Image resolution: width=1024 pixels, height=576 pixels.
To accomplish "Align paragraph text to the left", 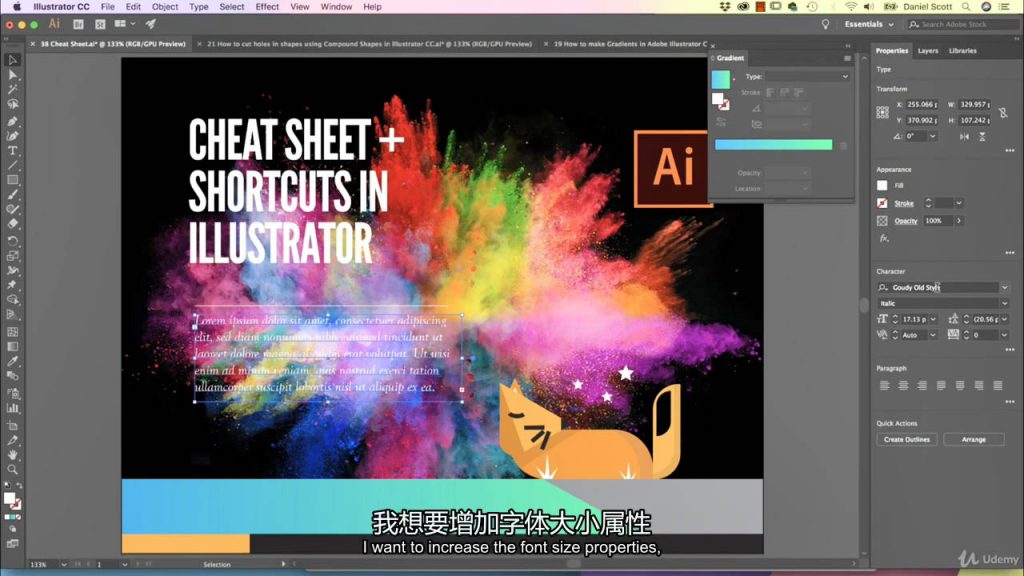I will click(884, 385).
